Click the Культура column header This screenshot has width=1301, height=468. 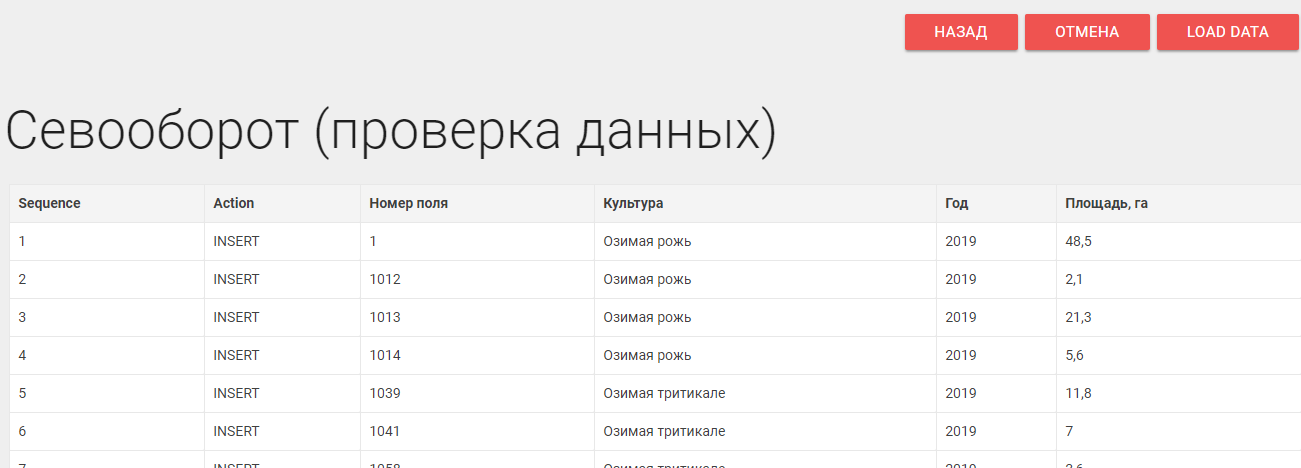pyautogui.click(x=633, y=203)
